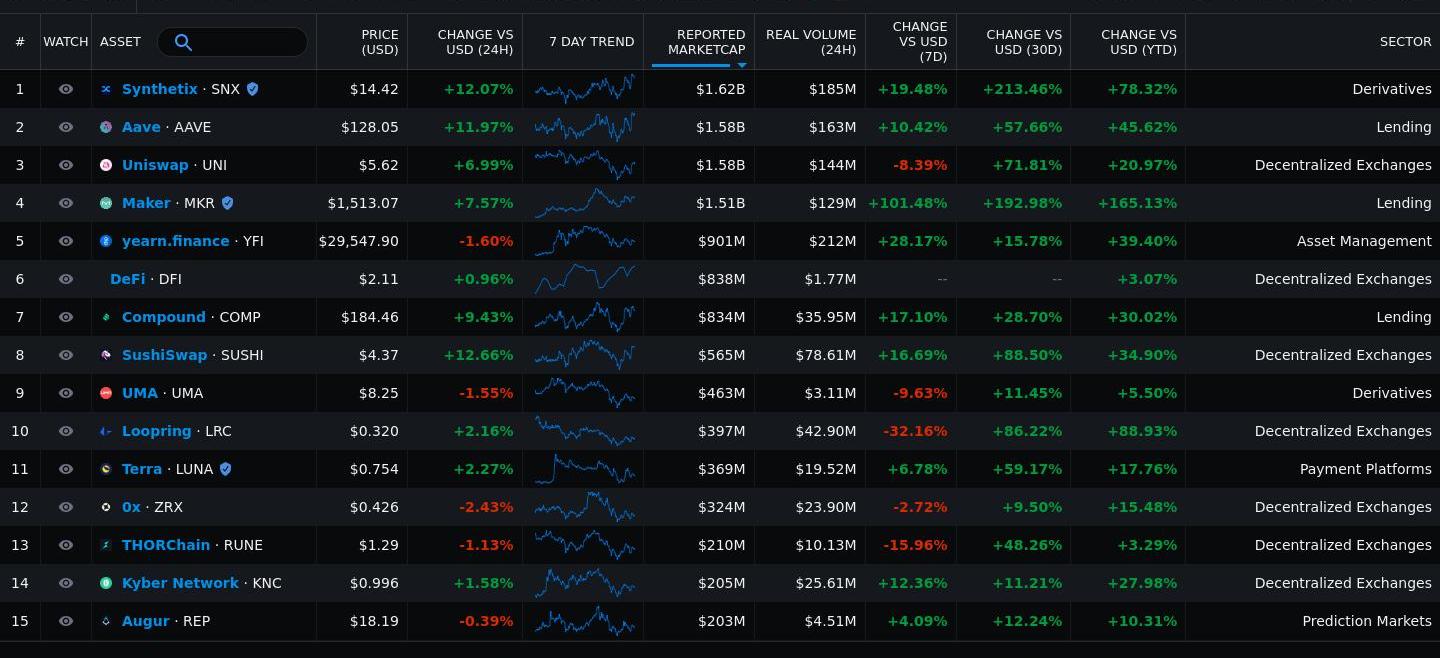Open the SushiSwap asset link

point(164,355)
